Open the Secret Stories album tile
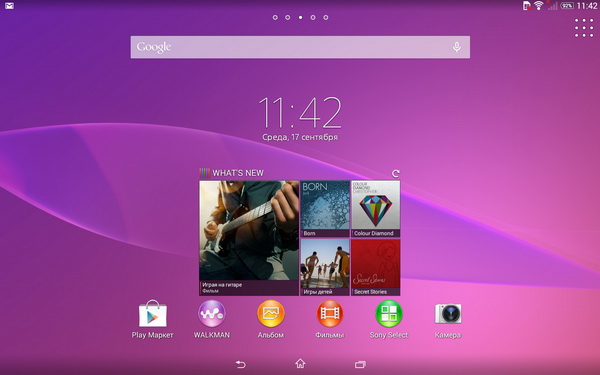600x375 pixels. (376, 267)
